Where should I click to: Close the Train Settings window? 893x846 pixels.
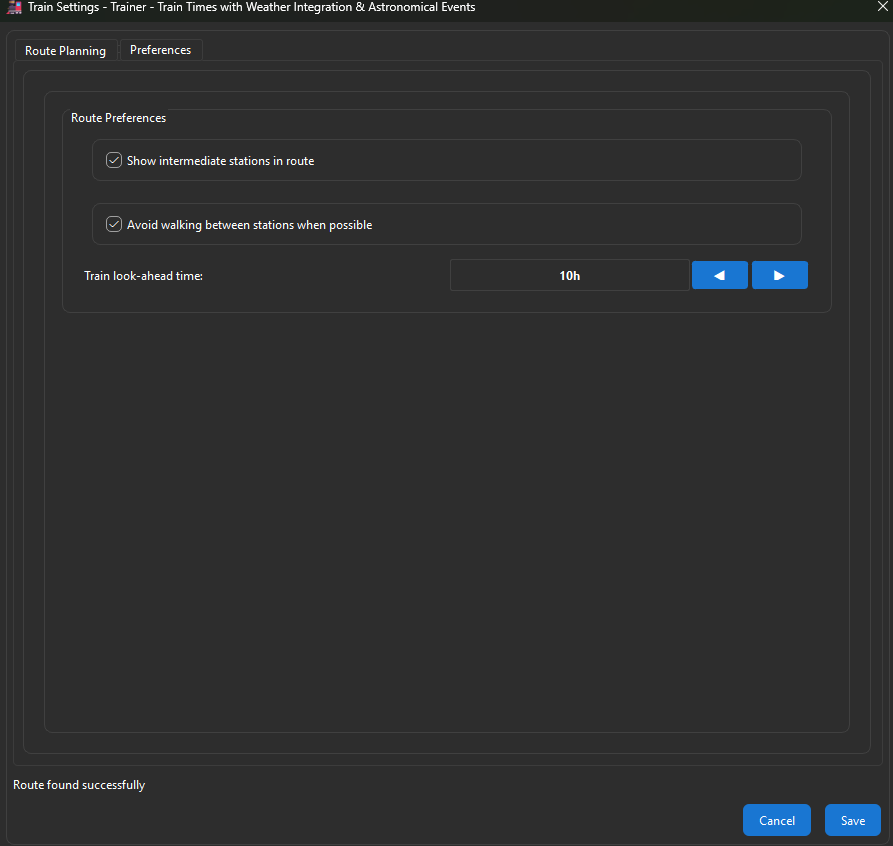(x=880, y=8)
